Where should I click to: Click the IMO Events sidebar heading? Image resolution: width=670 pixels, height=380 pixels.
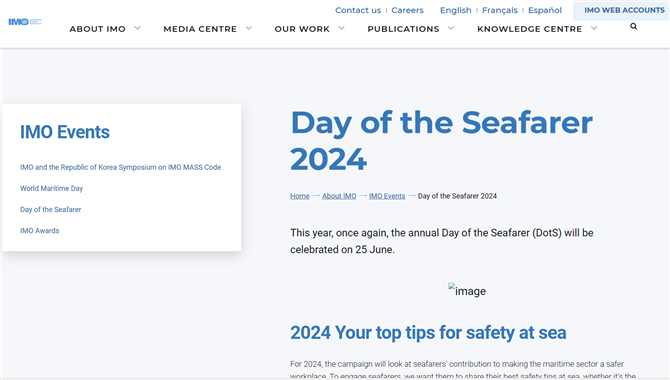click(x=65, y=132)
